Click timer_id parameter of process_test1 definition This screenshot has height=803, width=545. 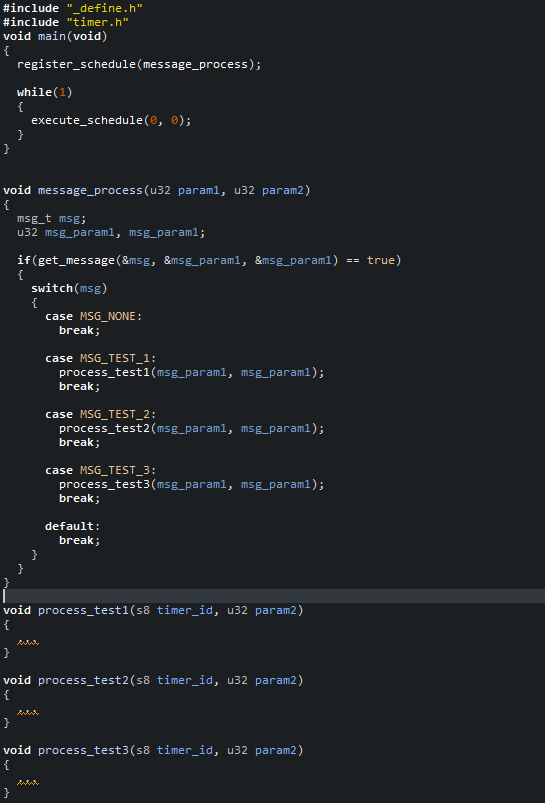coord(185,610)
